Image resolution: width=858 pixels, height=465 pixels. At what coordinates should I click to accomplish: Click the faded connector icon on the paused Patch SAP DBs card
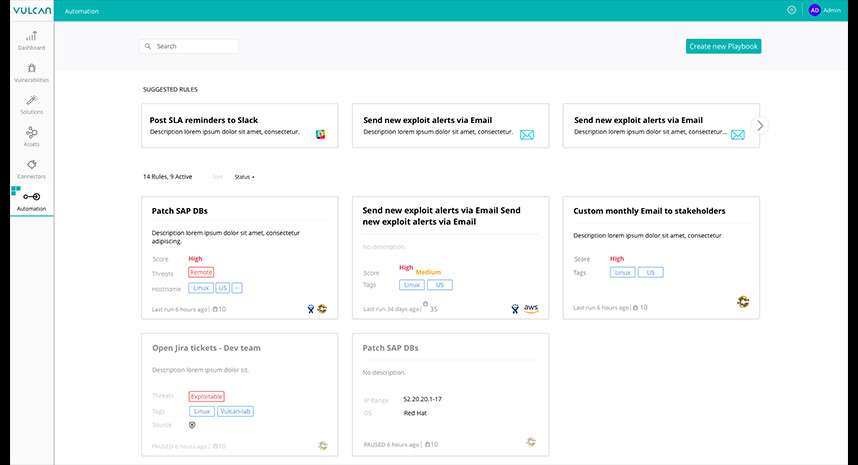pyautogui.click(x=531, y=442)
